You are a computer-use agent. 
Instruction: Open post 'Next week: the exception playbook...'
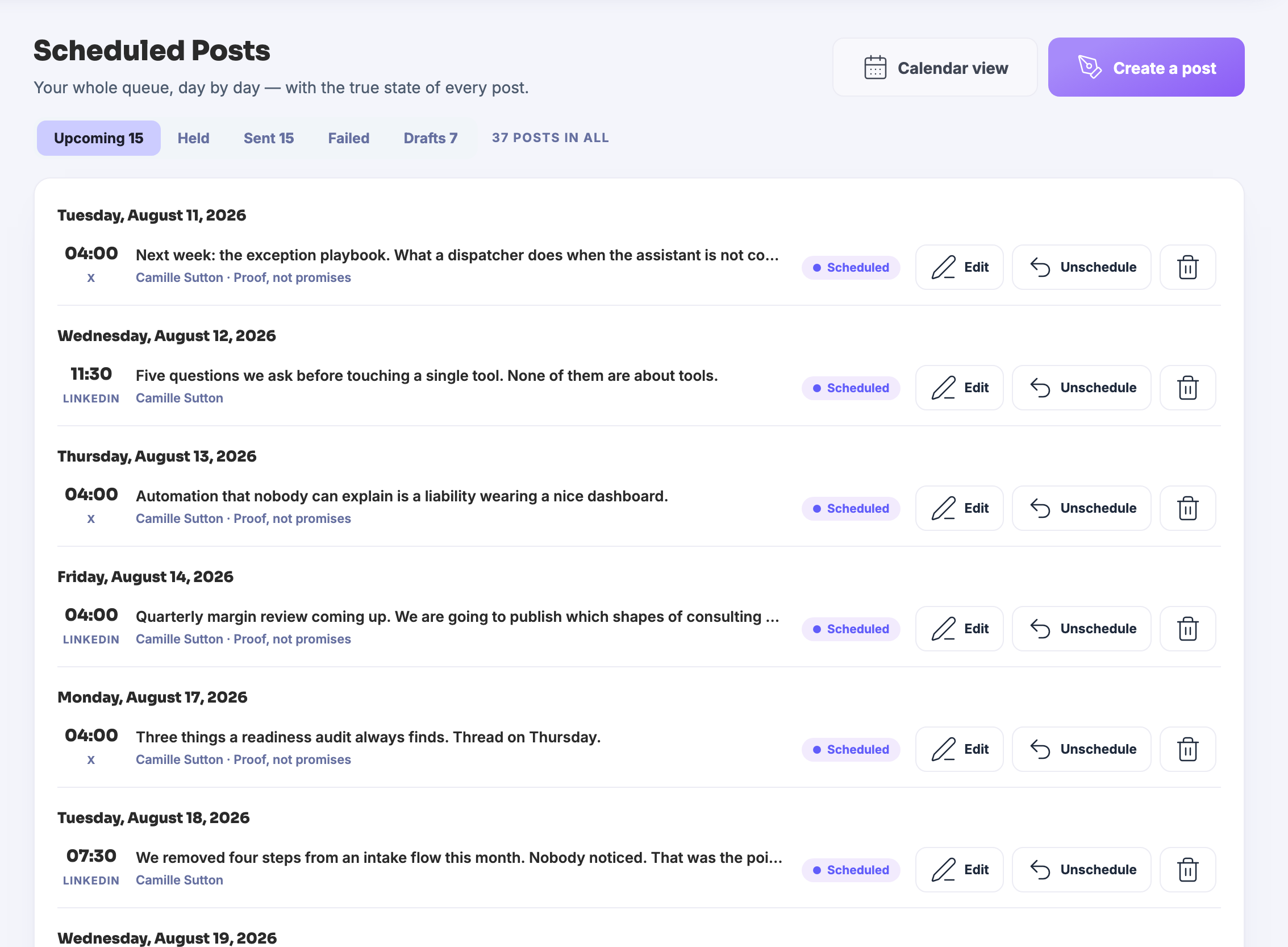pyautogui.click(x=457, y=255)
